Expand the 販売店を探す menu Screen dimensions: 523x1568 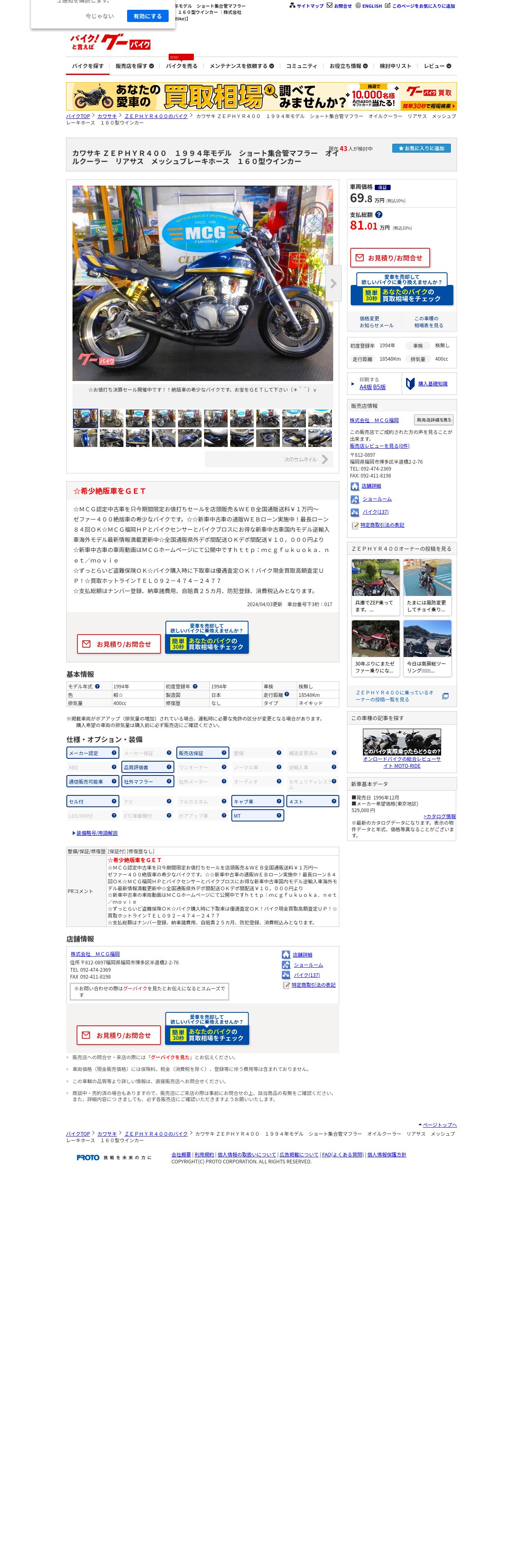pyautogui.click(x=134, y=66)
